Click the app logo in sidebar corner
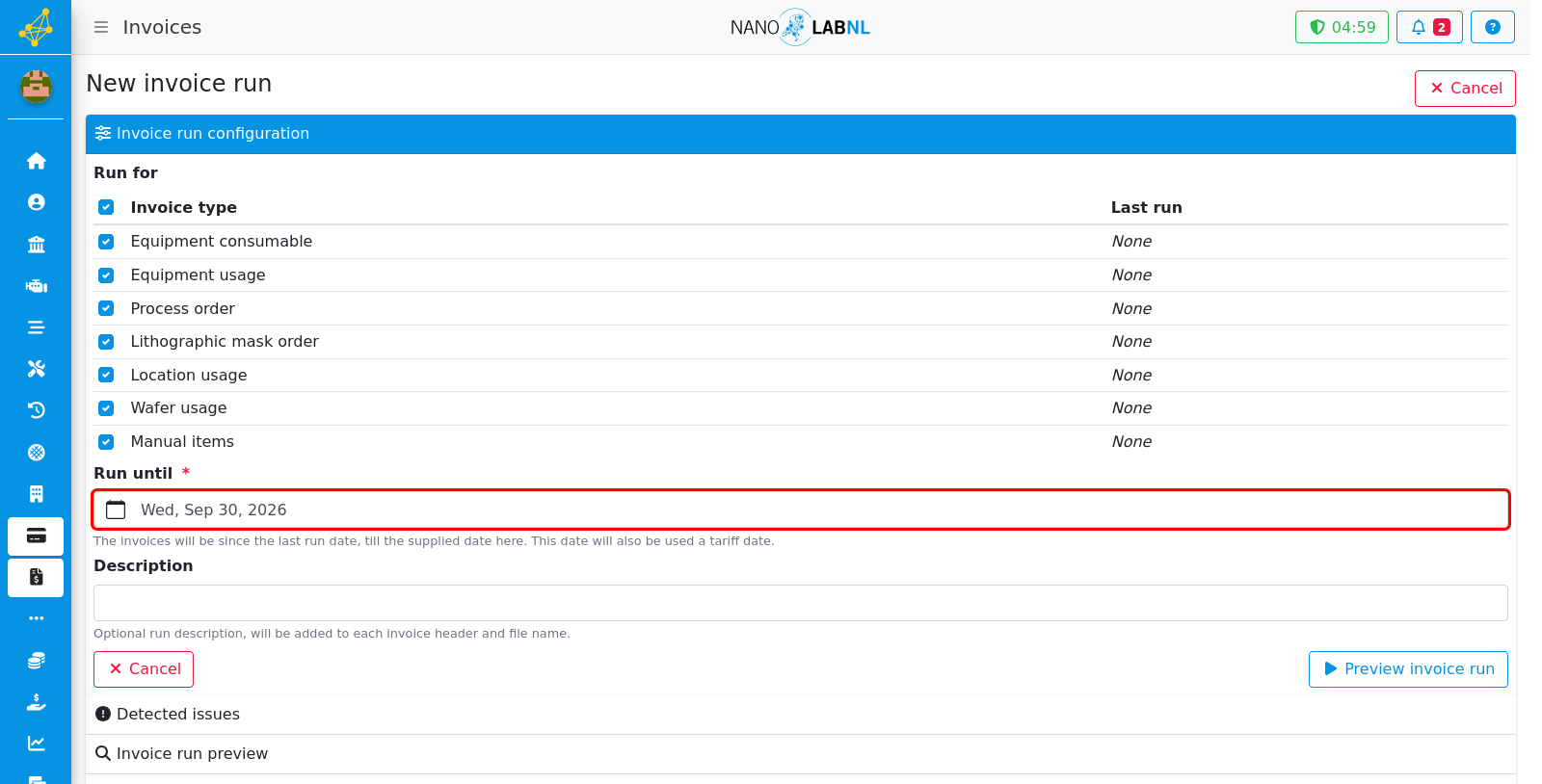The height and width of the screenshot is (784, 1542). click(x=36, y=27)
